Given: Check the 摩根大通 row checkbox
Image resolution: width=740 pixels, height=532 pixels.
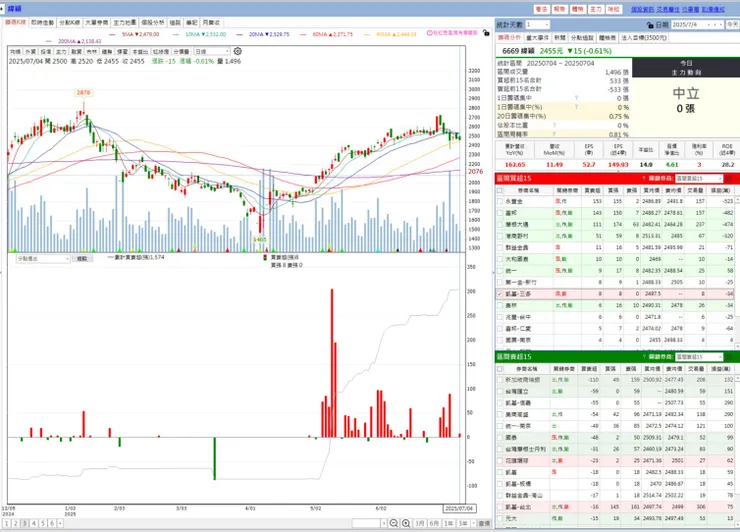Looking at the screenshot, I should [x=500, y=224].
